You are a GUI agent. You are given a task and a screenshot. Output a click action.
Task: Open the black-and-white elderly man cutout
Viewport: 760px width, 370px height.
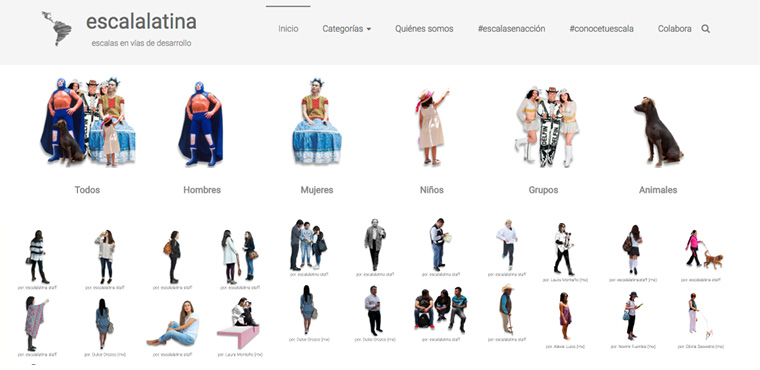(x=375, y=245)
